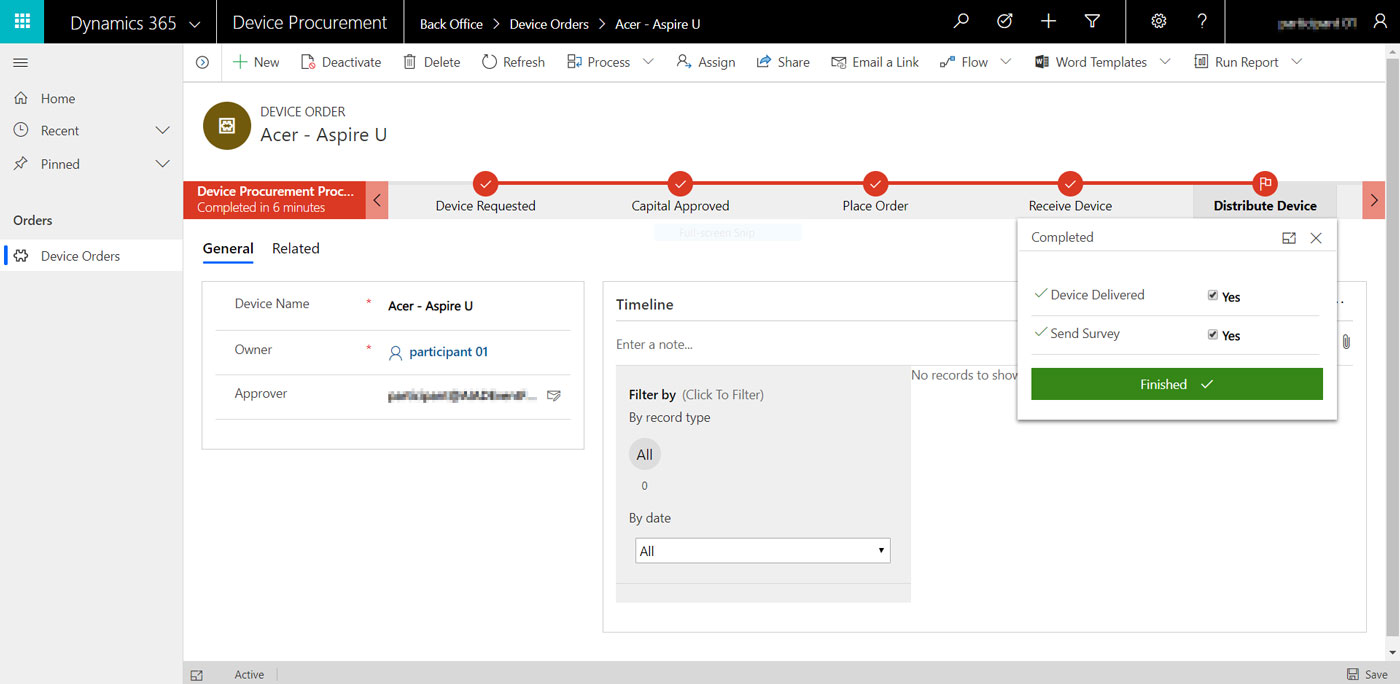Pop out the Completed stage flyout
This screenshot has width=1400, height=684.
[1289, 238]
